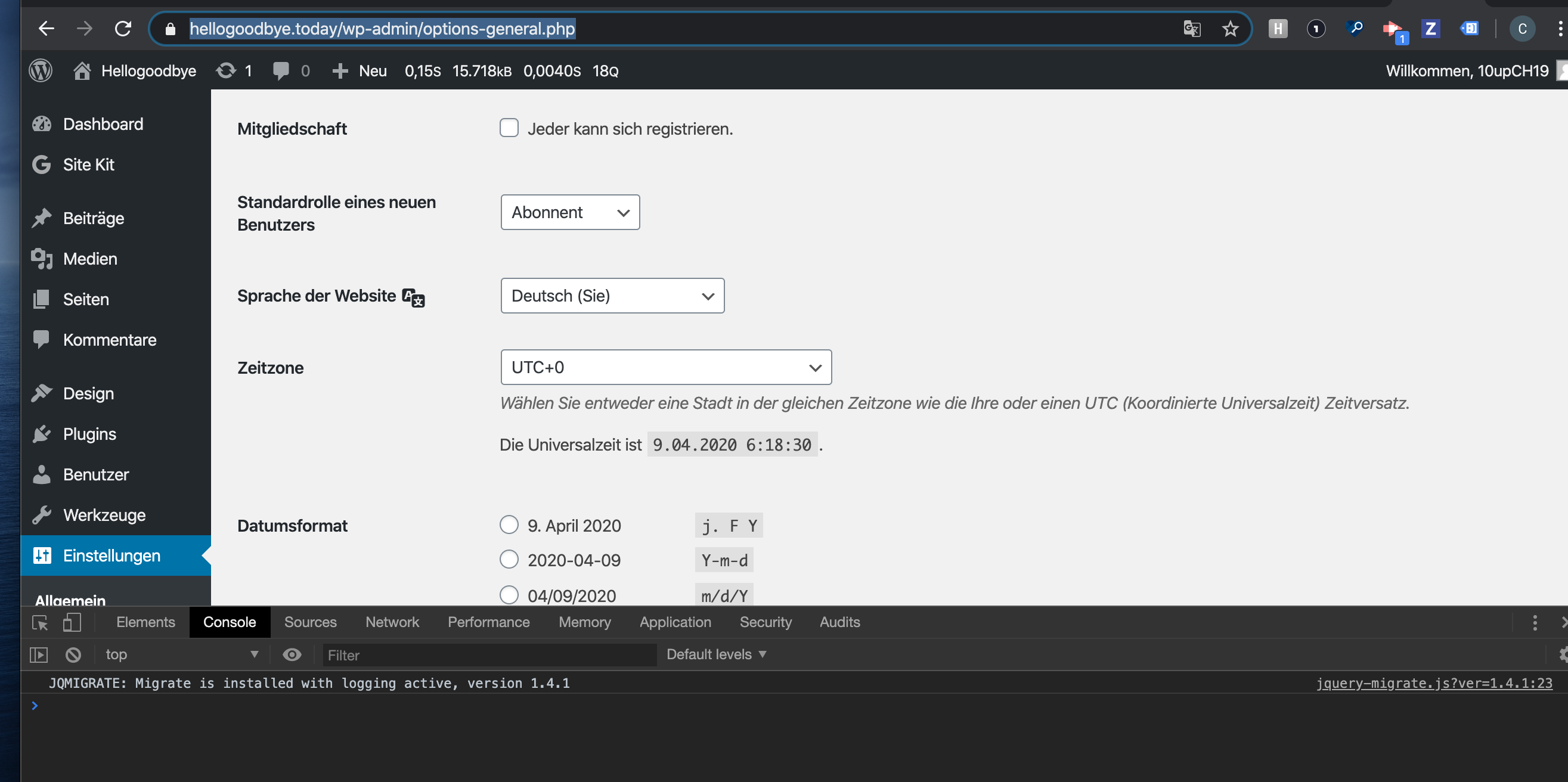Screen dimensions: 1568x782
Task: Select date format 9. April 2020
Action: 509,525
